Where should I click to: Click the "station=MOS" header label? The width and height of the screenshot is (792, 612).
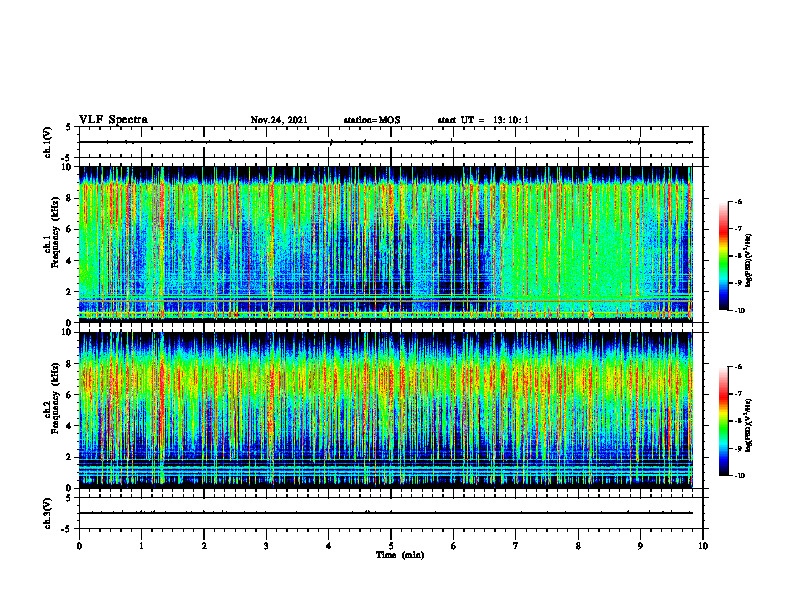click(x=372, y=120)
